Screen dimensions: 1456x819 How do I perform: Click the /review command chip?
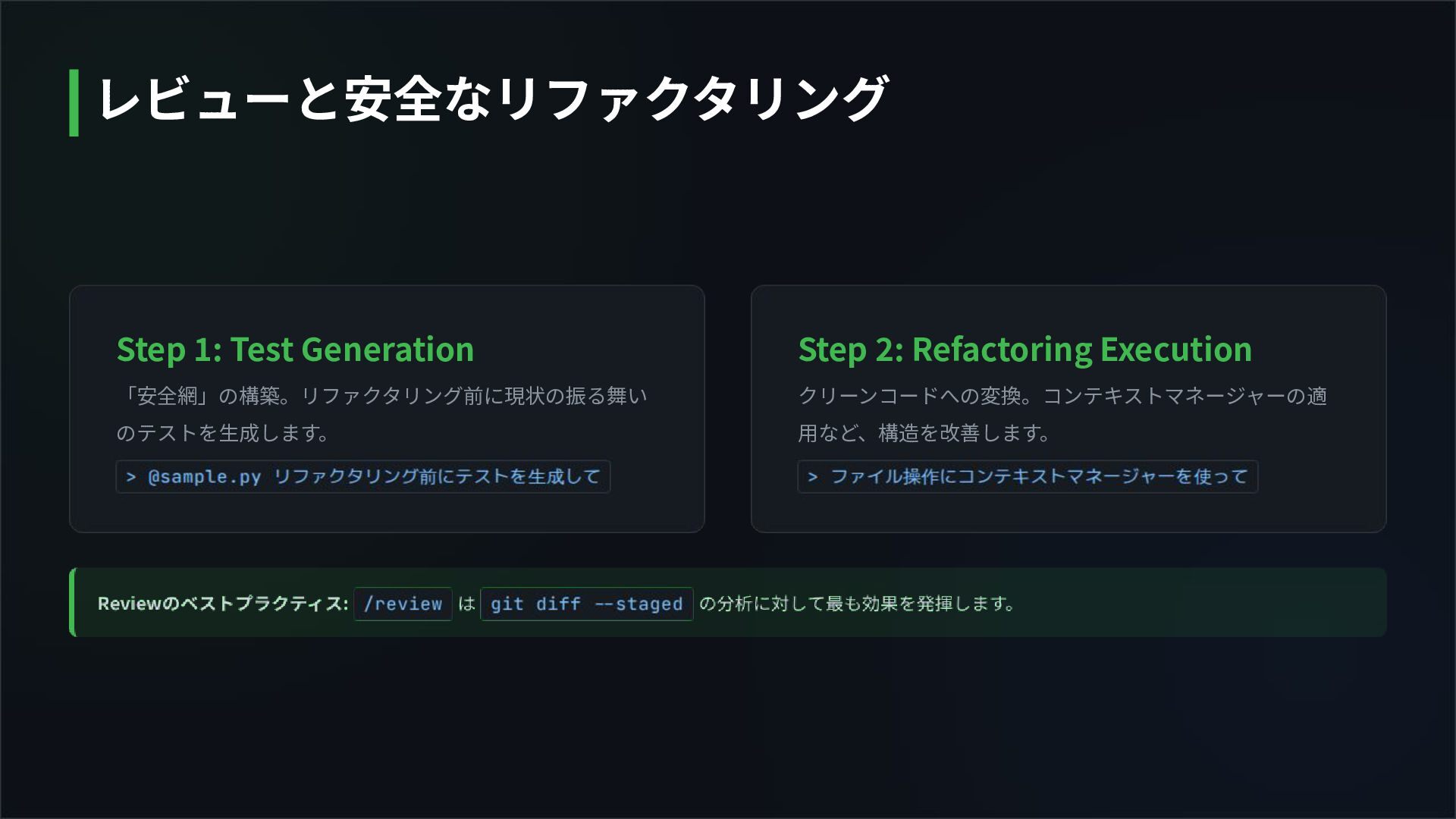click(403, 604)
